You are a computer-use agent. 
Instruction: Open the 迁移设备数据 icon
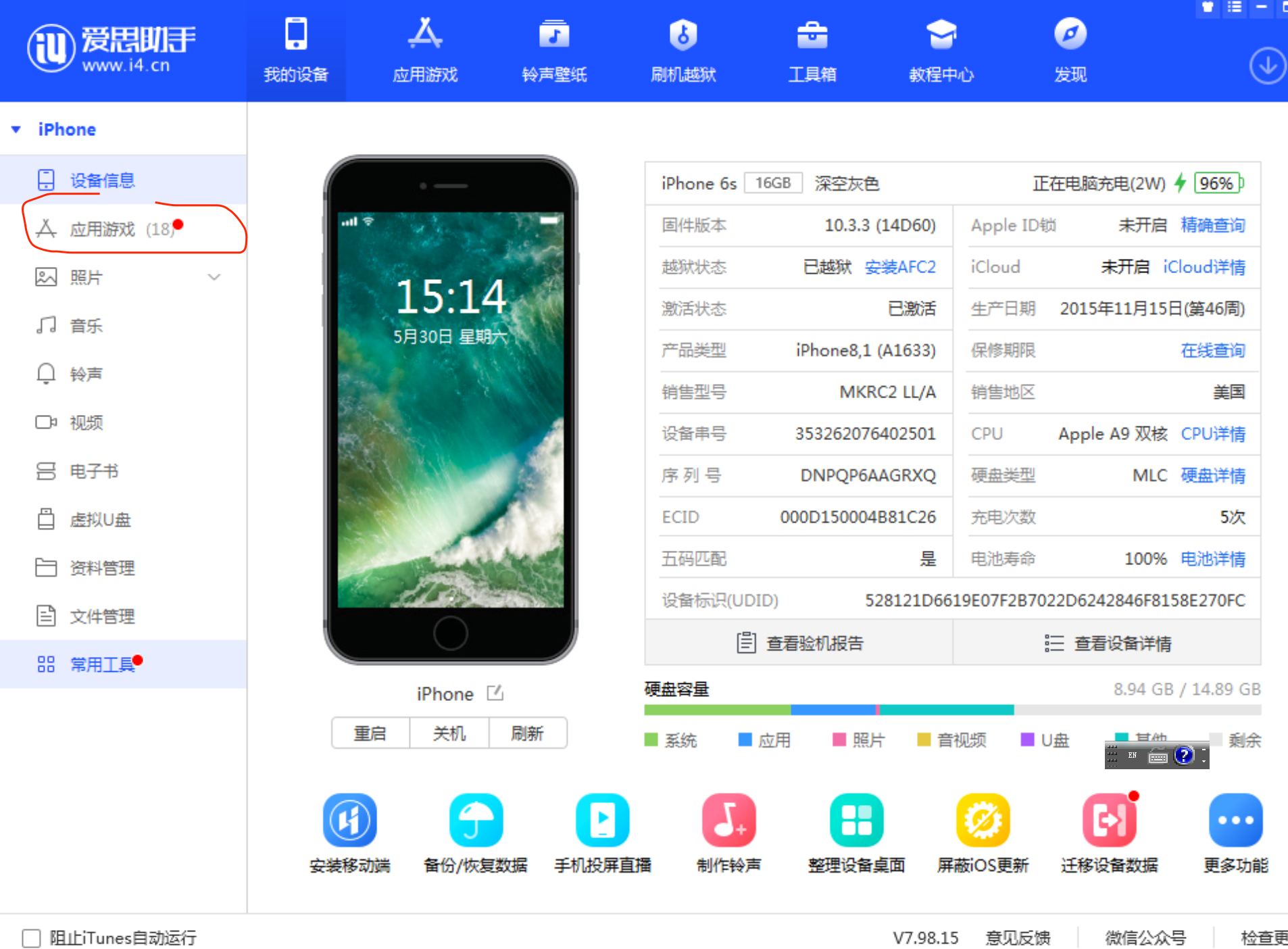1109,820
